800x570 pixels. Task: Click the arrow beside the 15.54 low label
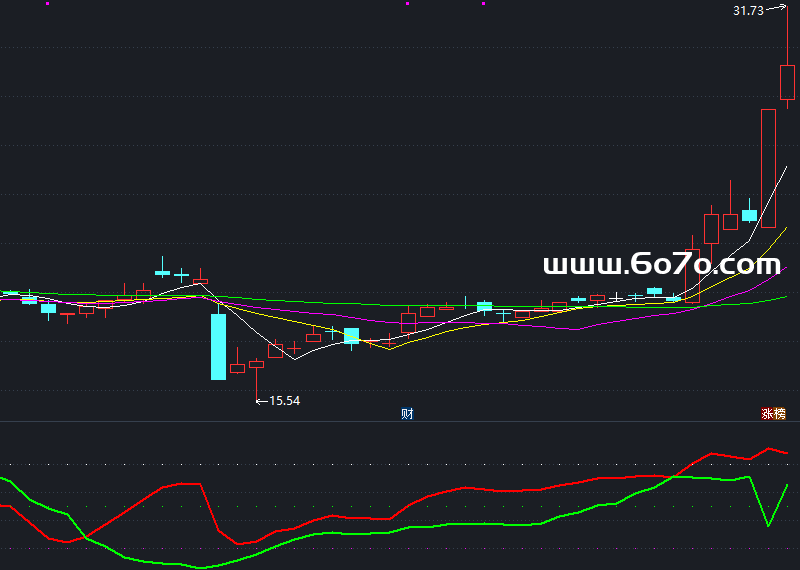(x=262, y=401)
